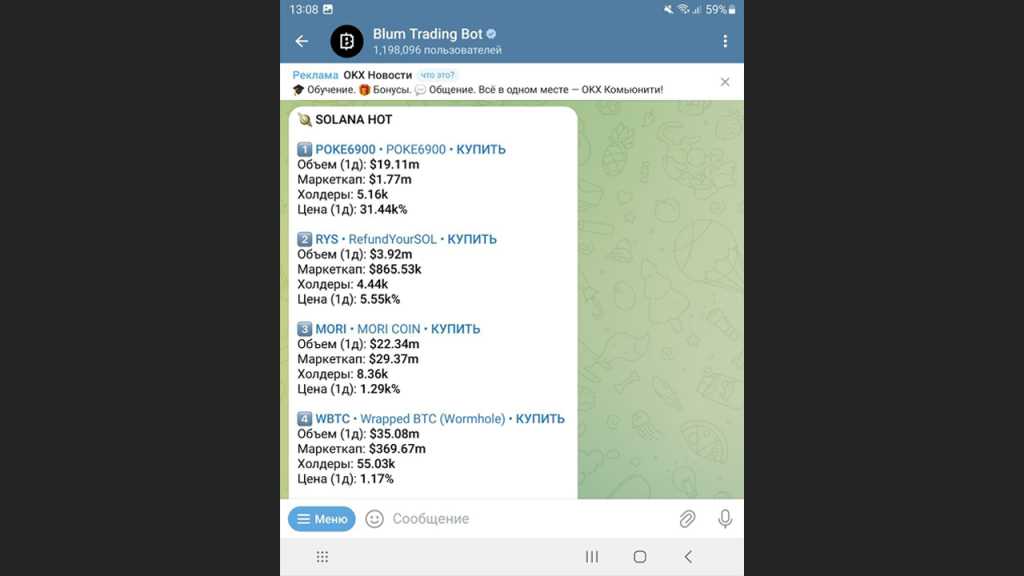Close the OKX ad banner
Image resolution: width=1024 pixels, height=576 pixels.
[725, 82]
